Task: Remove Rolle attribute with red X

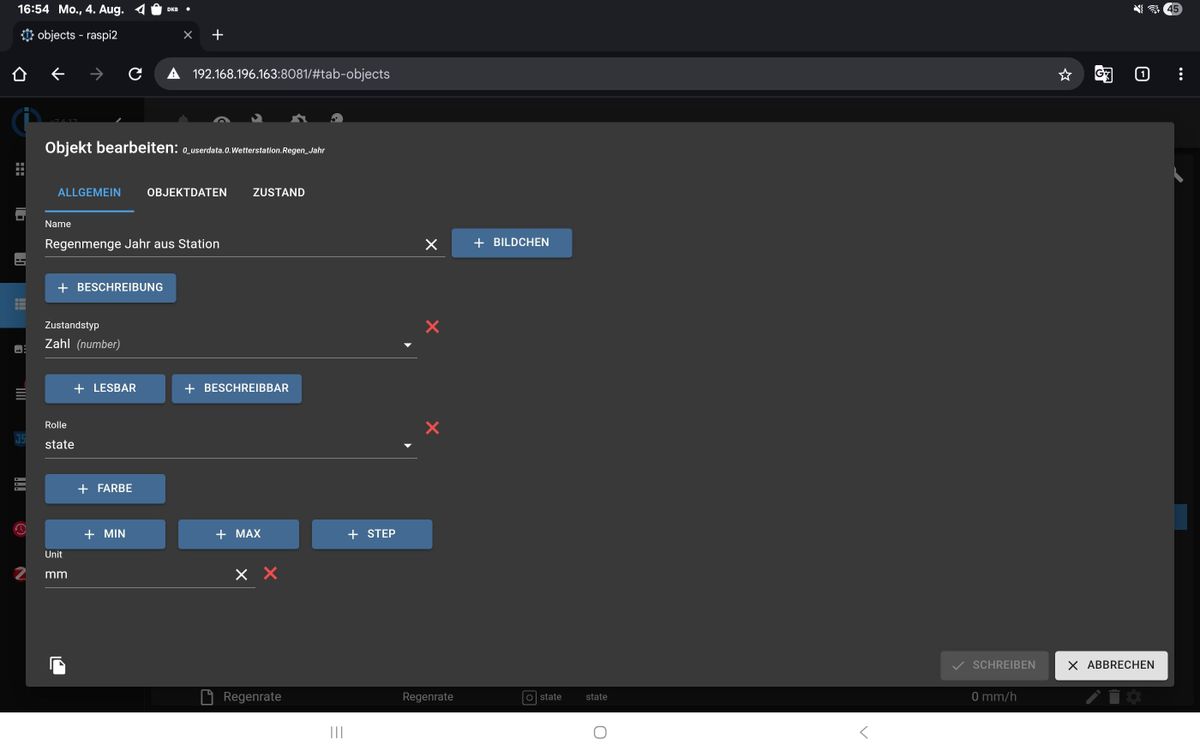Action: pyautogui.click(x=432, y=428)
